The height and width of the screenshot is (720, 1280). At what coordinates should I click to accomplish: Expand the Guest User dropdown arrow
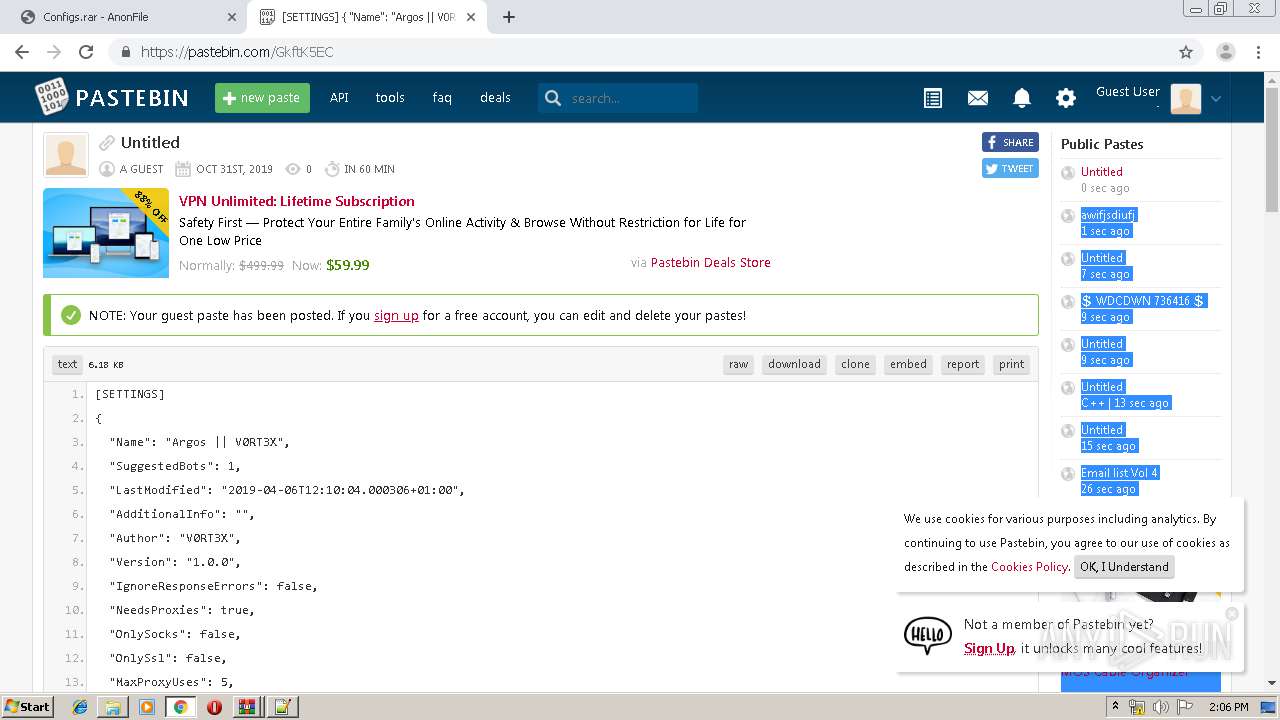(1216, 98)
